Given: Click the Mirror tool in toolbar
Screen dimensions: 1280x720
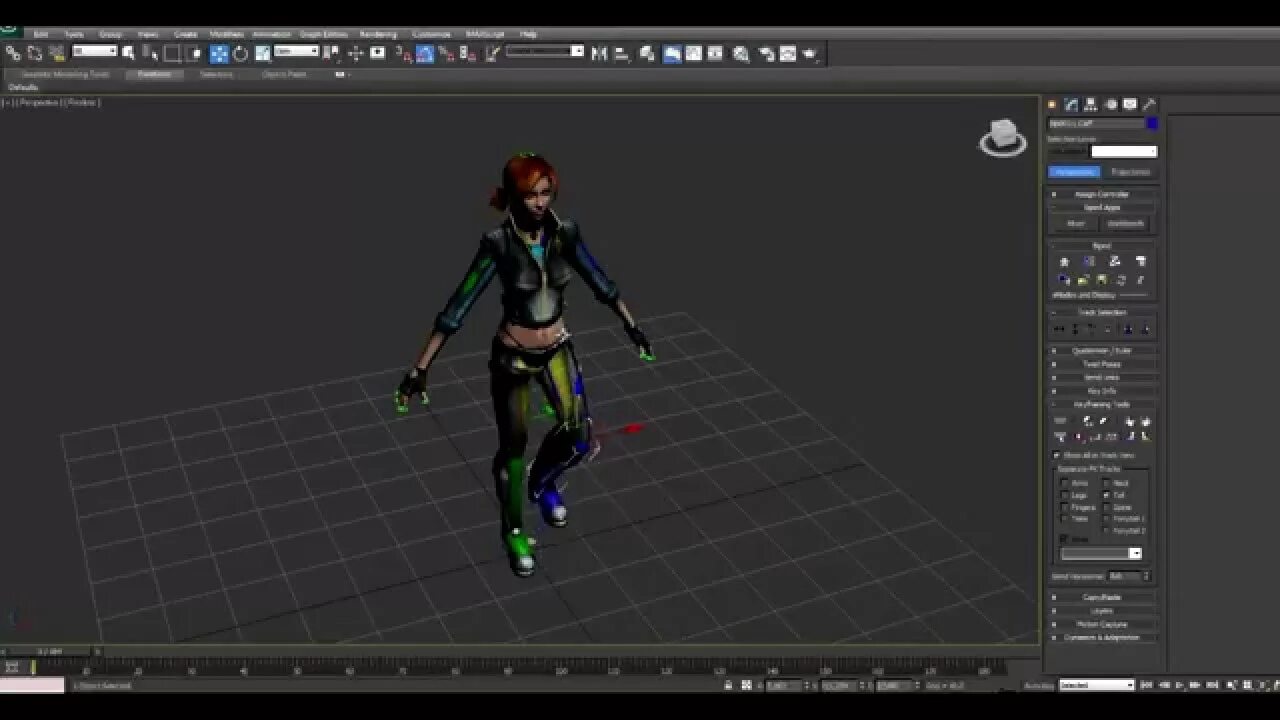Looking at the screenshot, I should pyautogui.click(x=599, y=53).
